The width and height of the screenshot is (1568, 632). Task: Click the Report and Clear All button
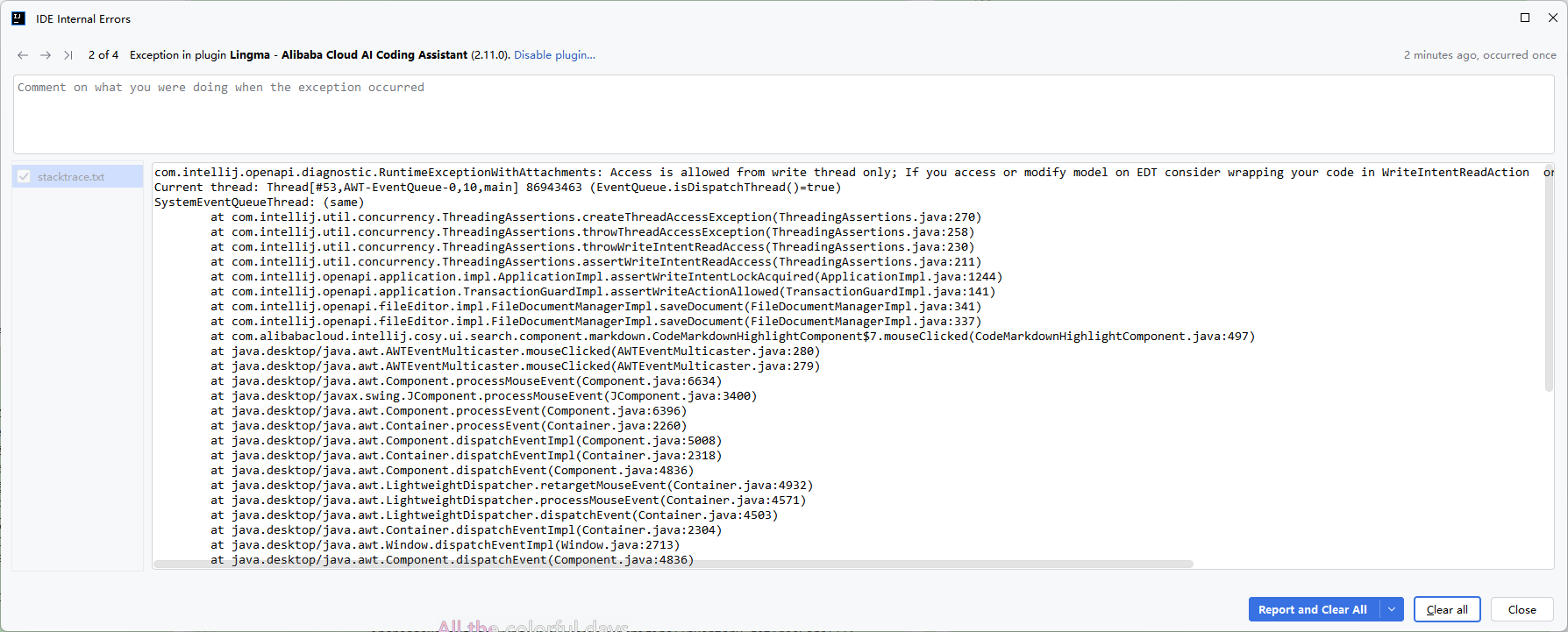coord(1312,609)
